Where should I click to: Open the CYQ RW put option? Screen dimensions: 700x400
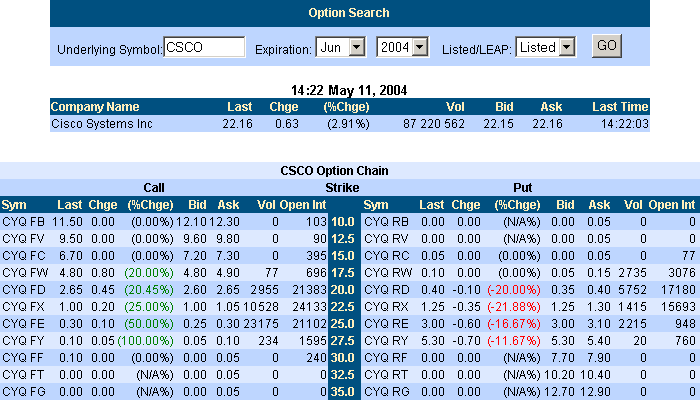coord(387,272)
